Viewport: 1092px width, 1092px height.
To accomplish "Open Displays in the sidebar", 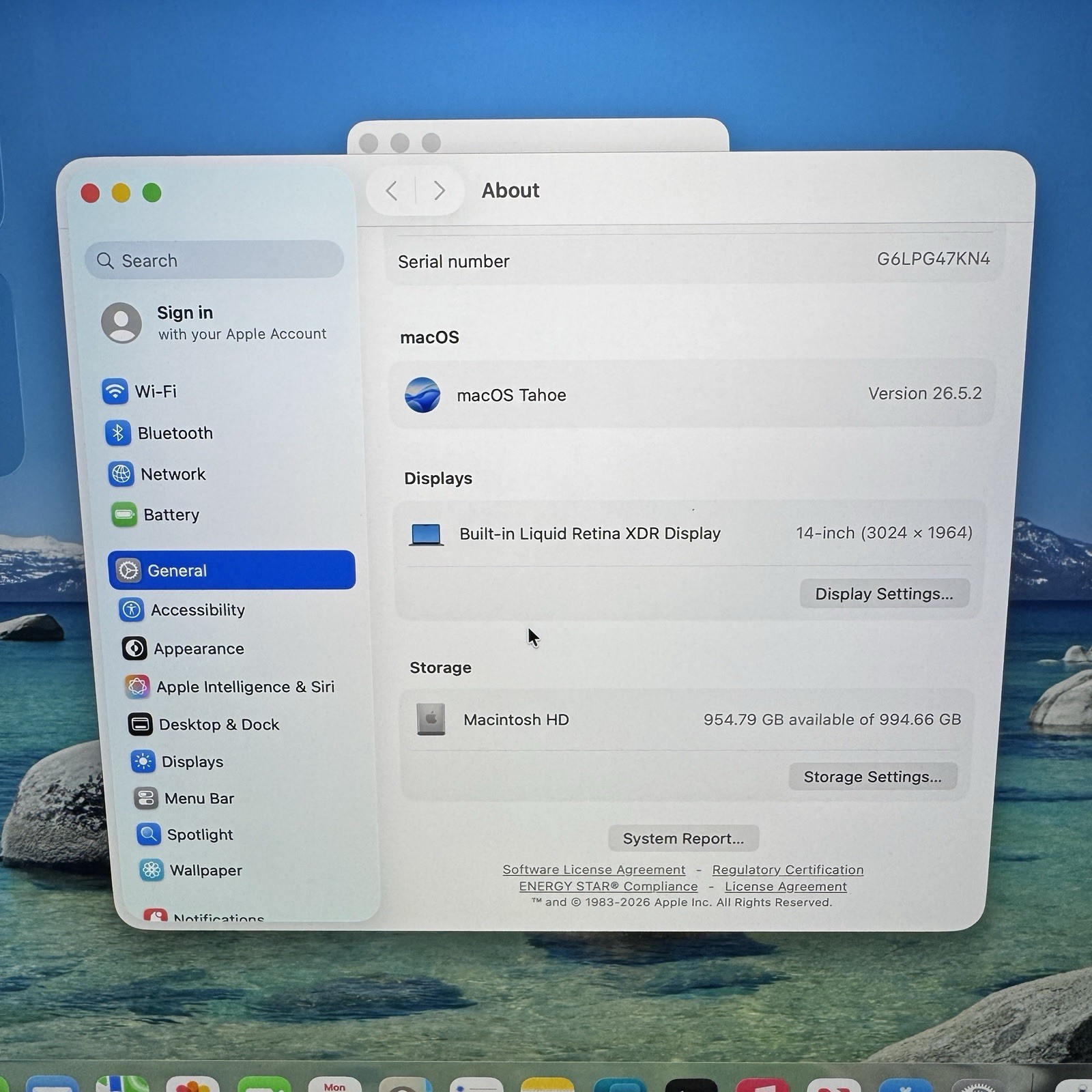I will tap(177, 761).
